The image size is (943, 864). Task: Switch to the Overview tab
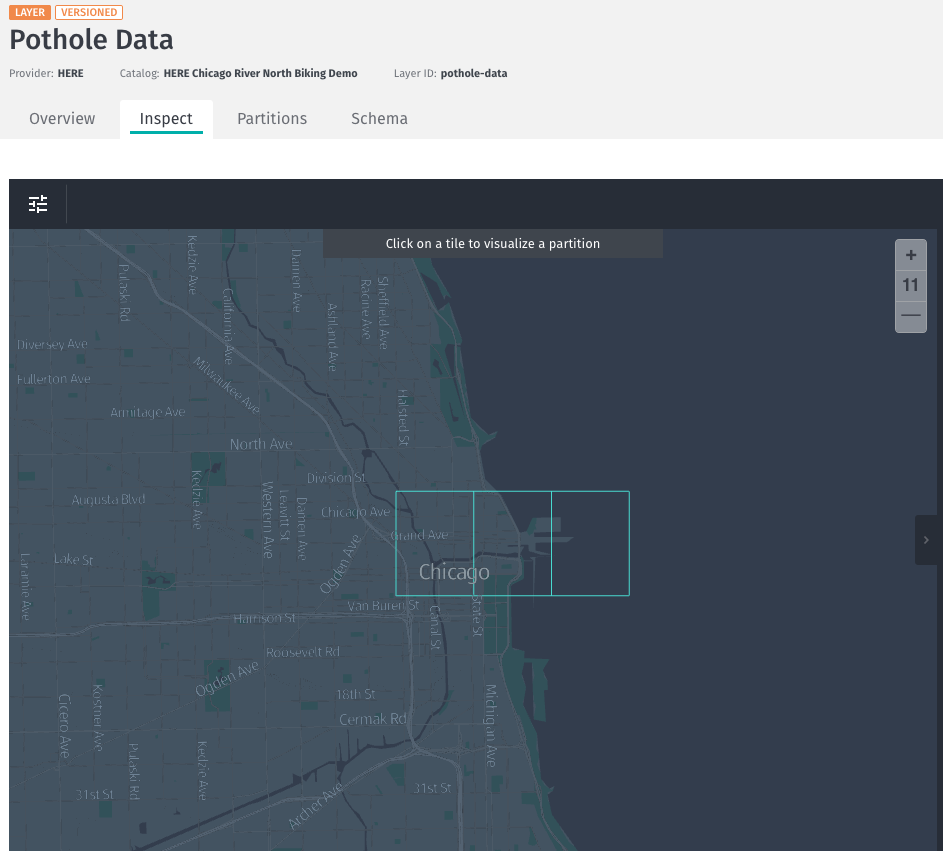click(62, 118)
